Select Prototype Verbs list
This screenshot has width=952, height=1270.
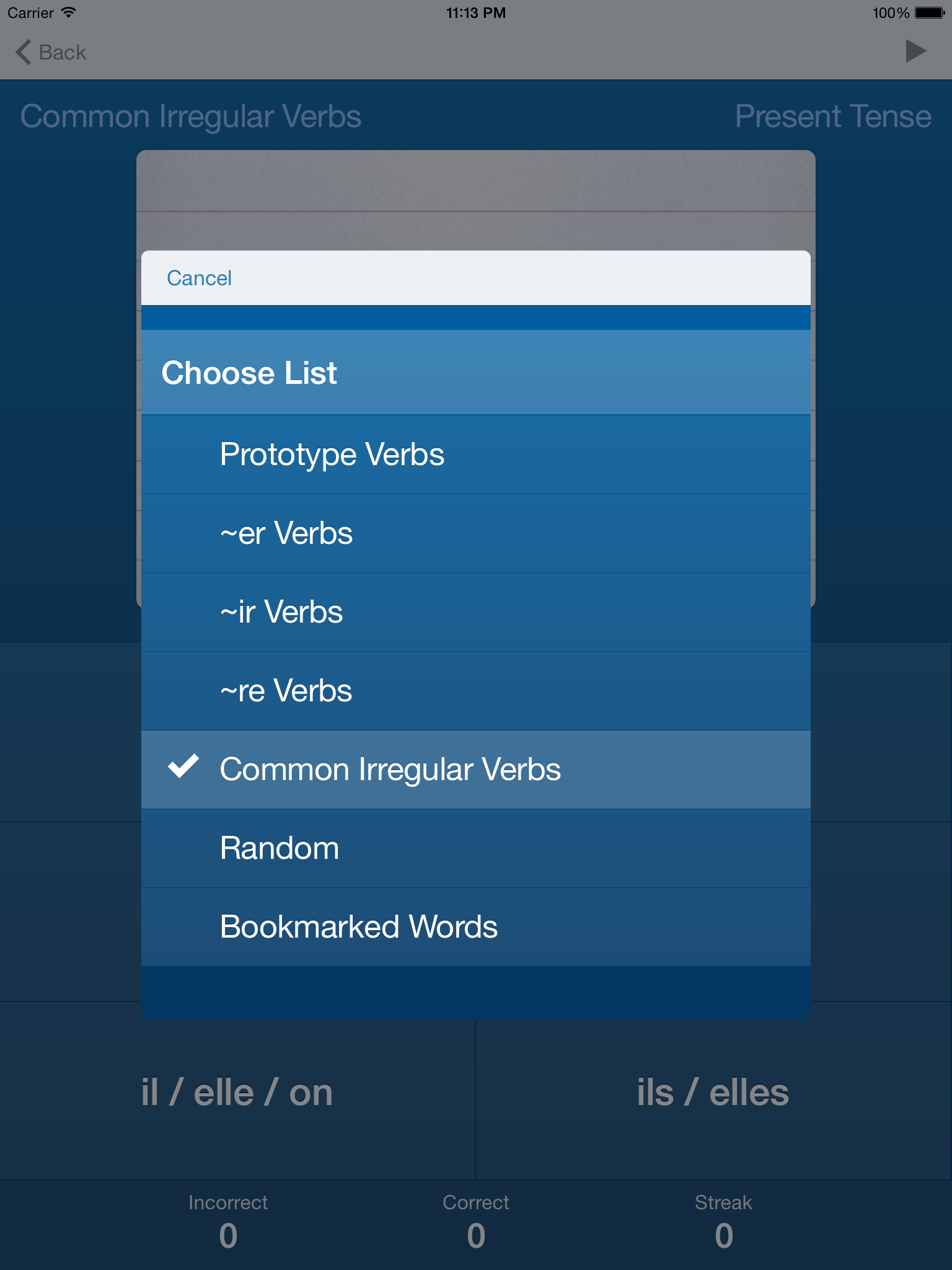475,455
